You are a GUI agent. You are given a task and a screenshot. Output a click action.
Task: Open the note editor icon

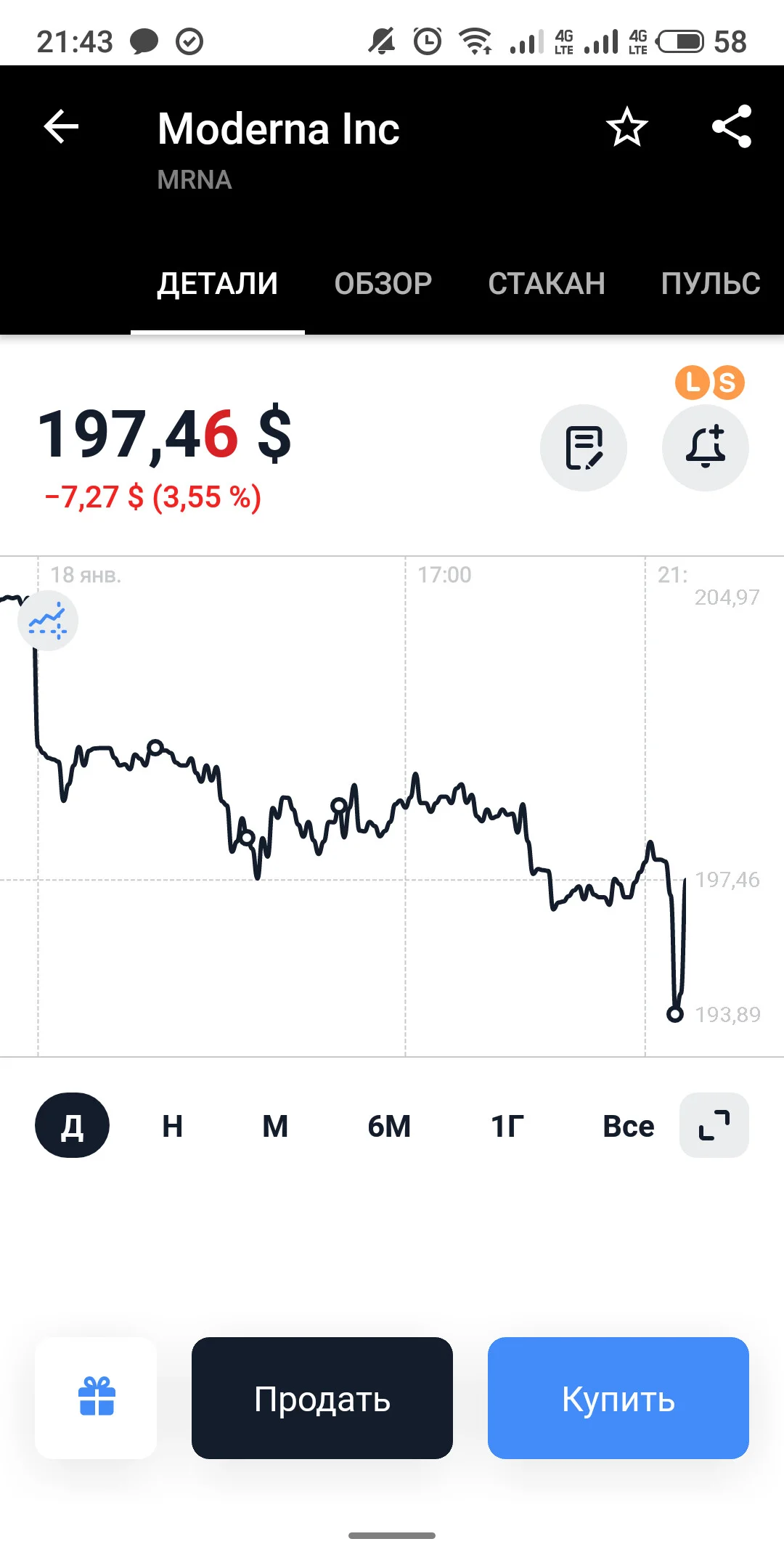[x=584, y=448]
